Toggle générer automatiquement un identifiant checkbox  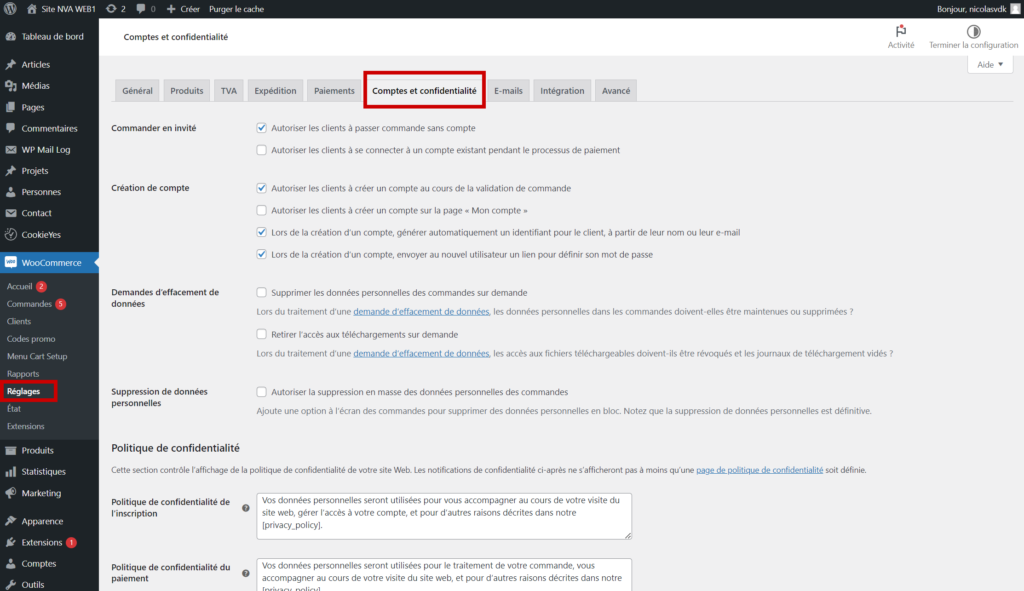coord(261,232)
